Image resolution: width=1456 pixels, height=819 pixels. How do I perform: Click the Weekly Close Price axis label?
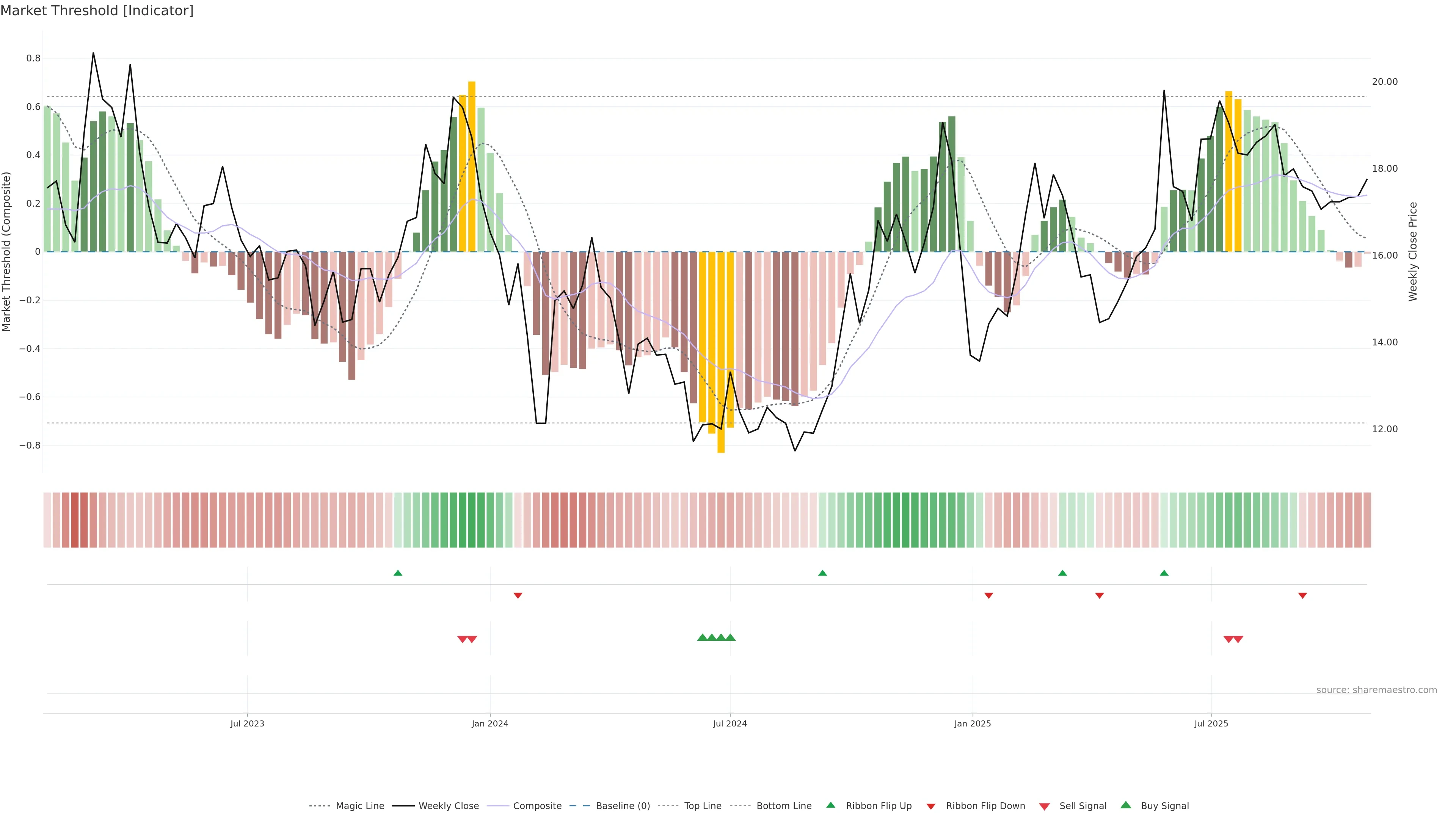click(1412, 251)
